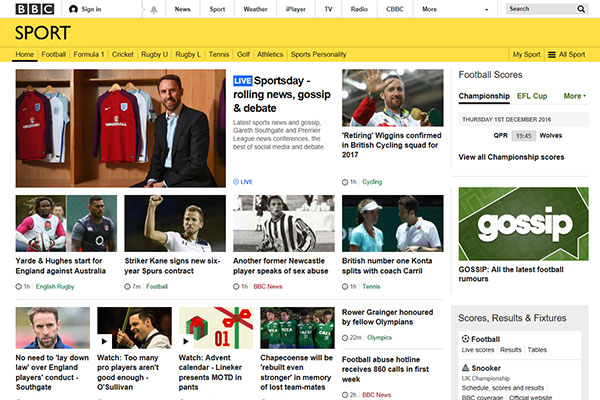Open UK Championship link under Snooker
Image resolution: width=600 pixels, height=400 pixels.
(x=486, y=379)
